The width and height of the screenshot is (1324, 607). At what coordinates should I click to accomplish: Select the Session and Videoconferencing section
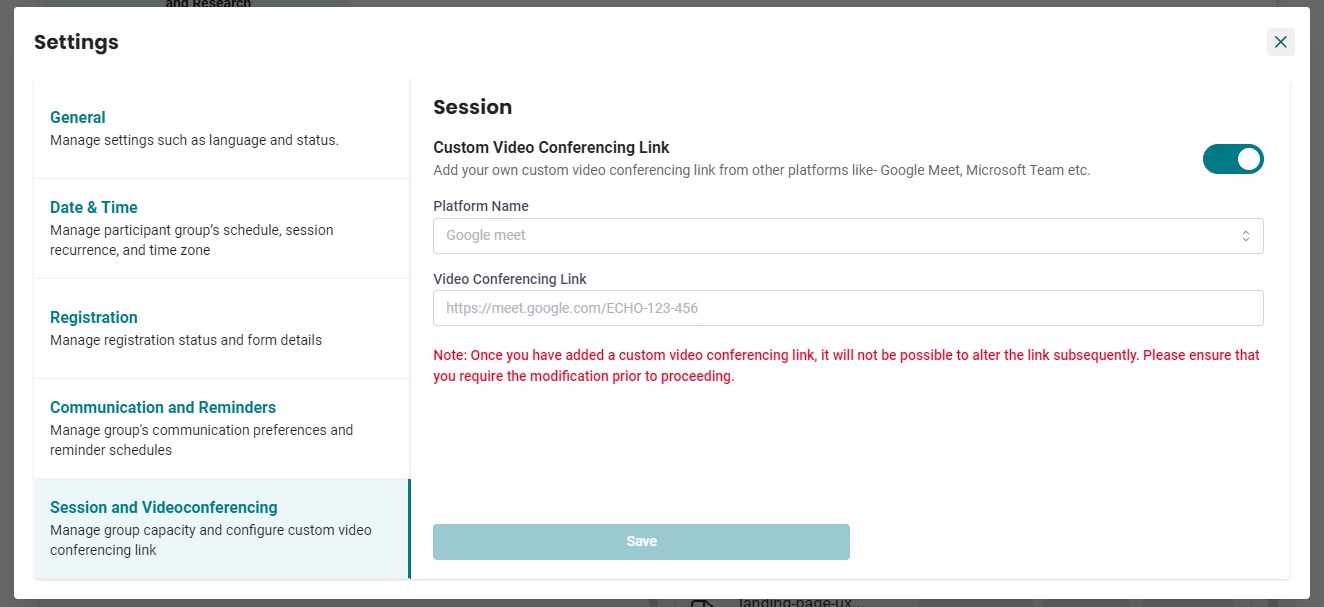(222, 529)
